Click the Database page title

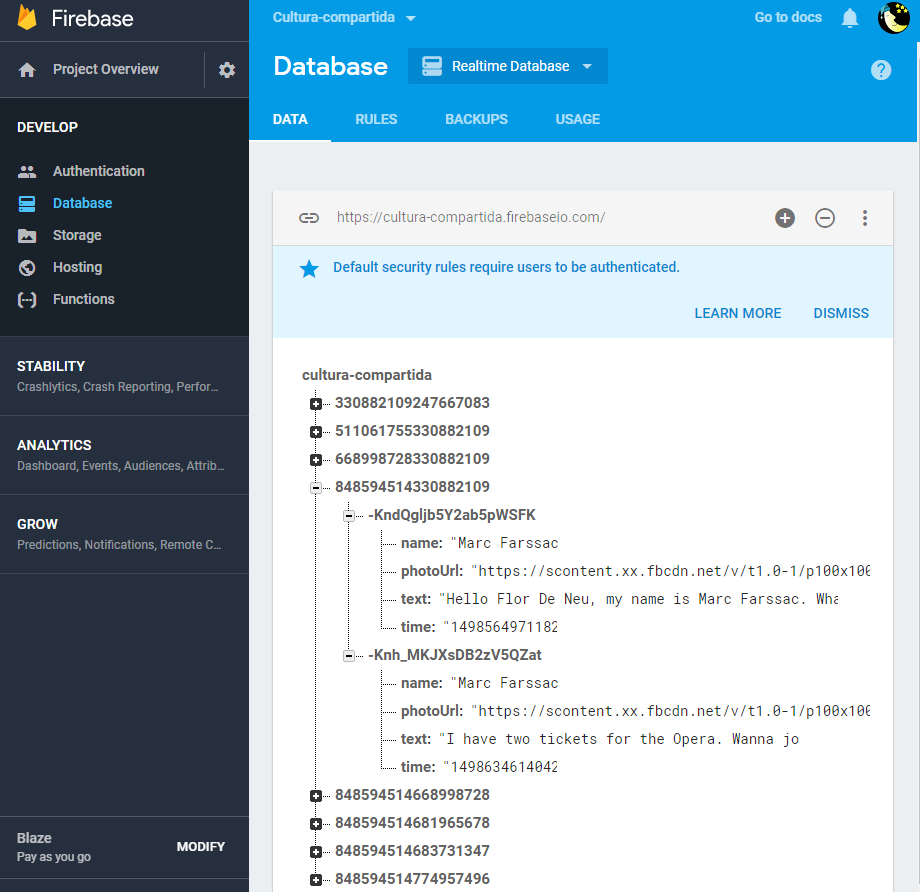click(330, 66)
